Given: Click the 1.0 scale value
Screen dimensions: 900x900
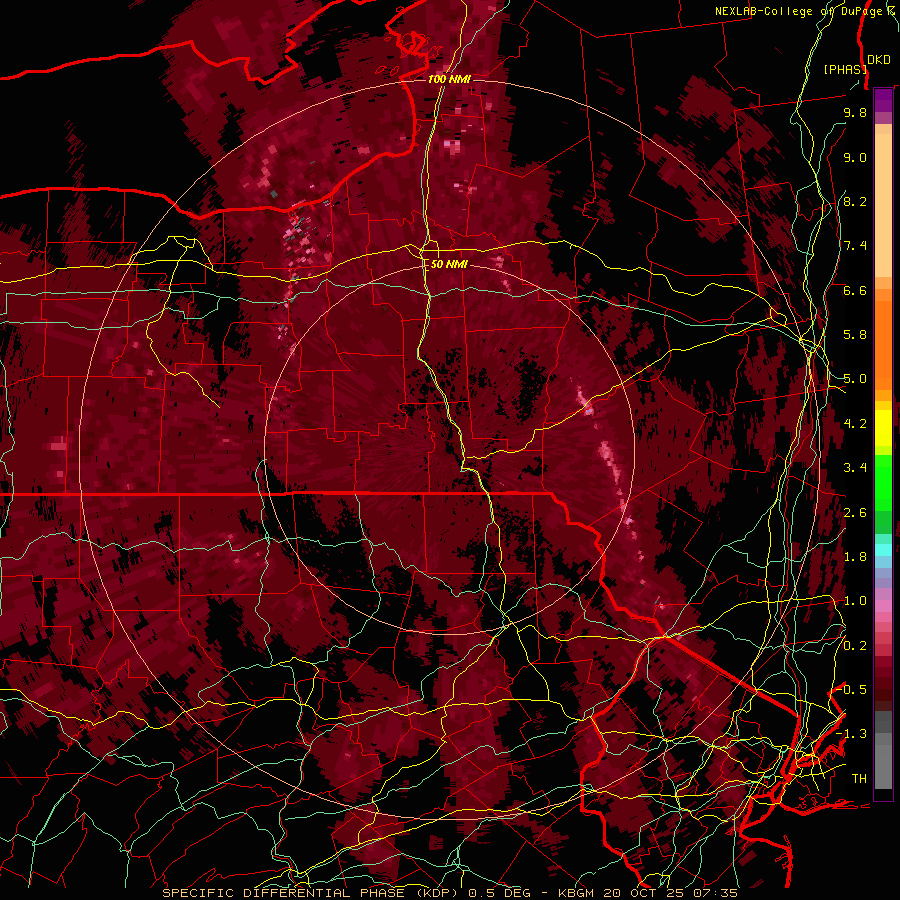Looking at the screenshot, I should click(x=855, y=601).
